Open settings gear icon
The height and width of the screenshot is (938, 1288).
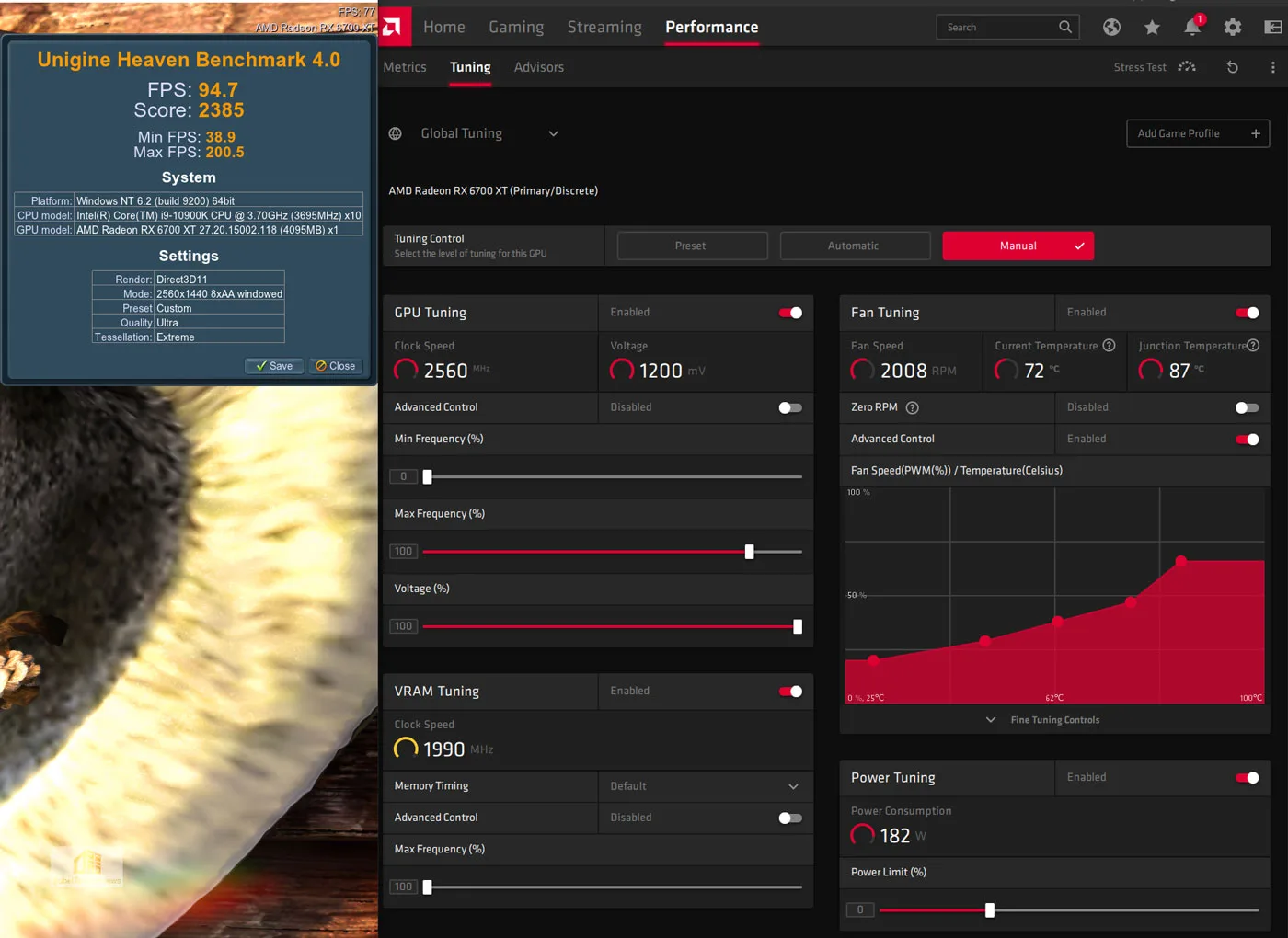click(1233, 28)
